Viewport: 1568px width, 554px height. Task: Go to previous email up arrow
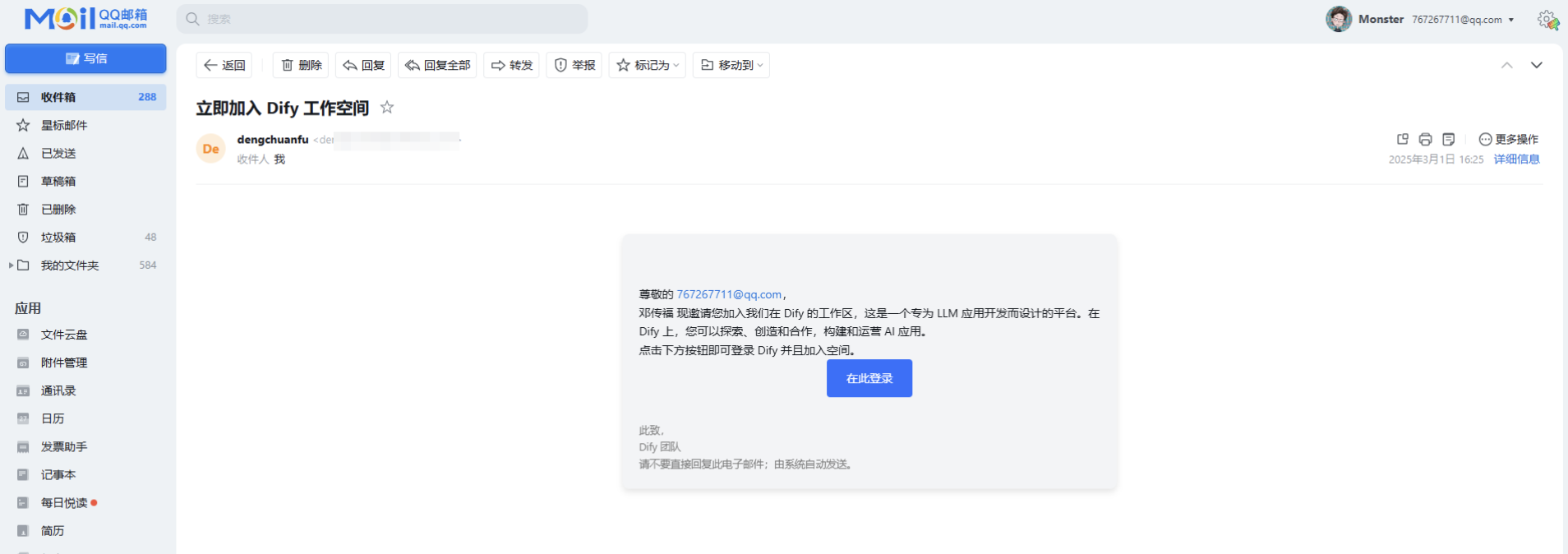pyautogui.click(x=1506, y=65)
